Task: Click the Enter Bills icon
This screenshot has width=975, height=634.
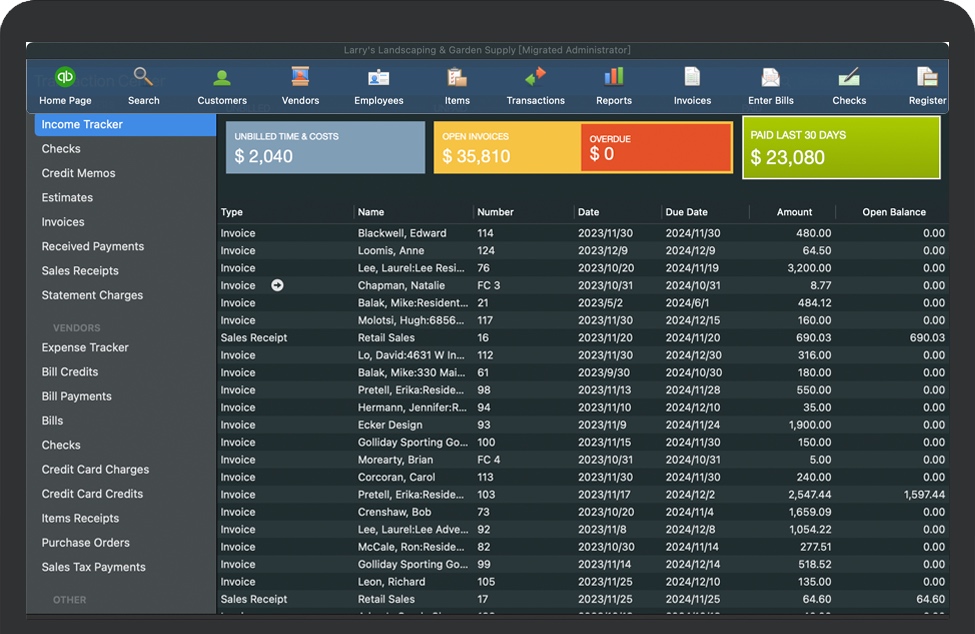Action: coord(770,78)
